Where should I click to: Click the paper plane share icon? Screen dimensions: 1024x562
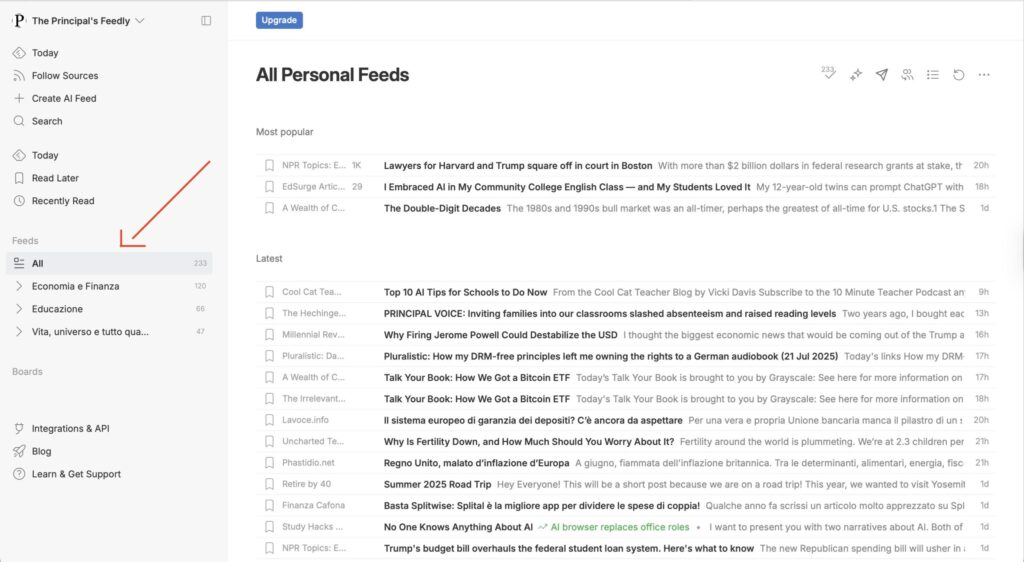point(882,75)
